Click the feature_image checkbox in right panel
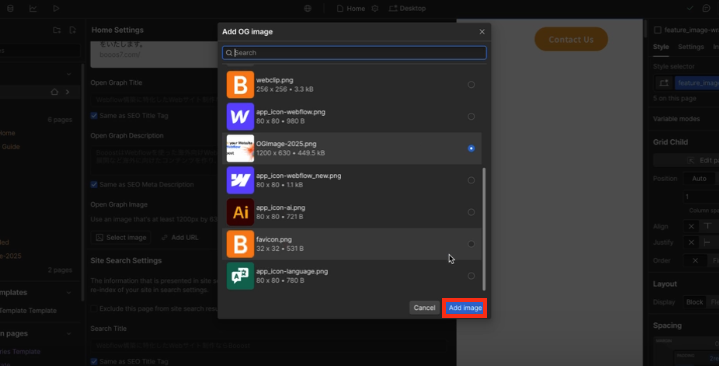The image size is (719, 366). tap(658, 30)
